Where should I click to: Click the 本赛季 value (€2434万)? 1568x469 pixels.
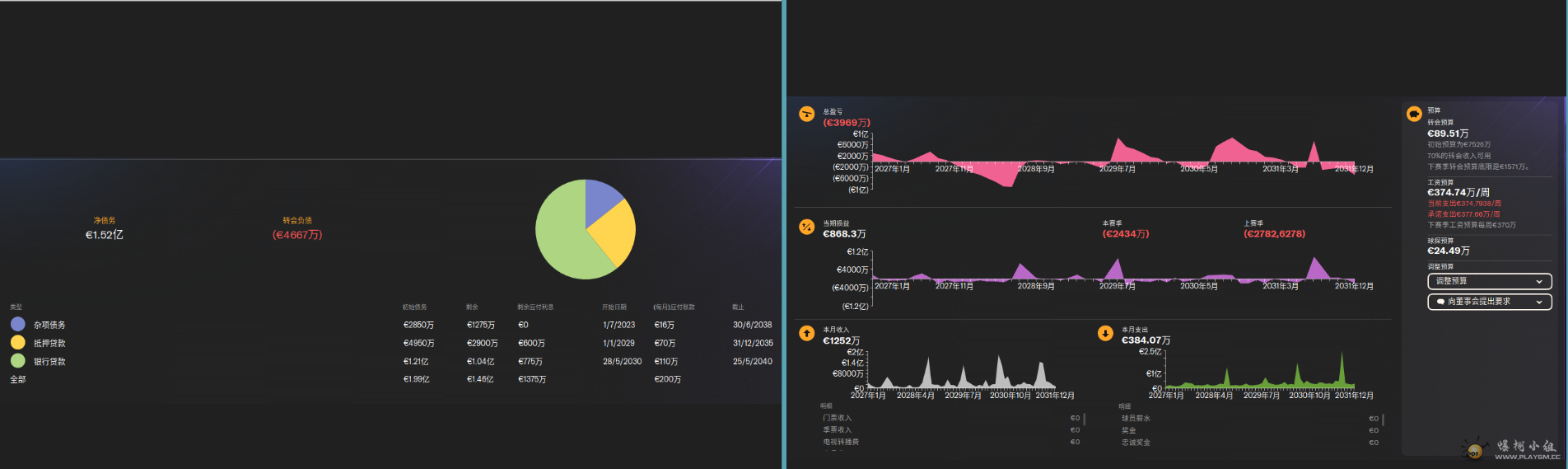1126,234
